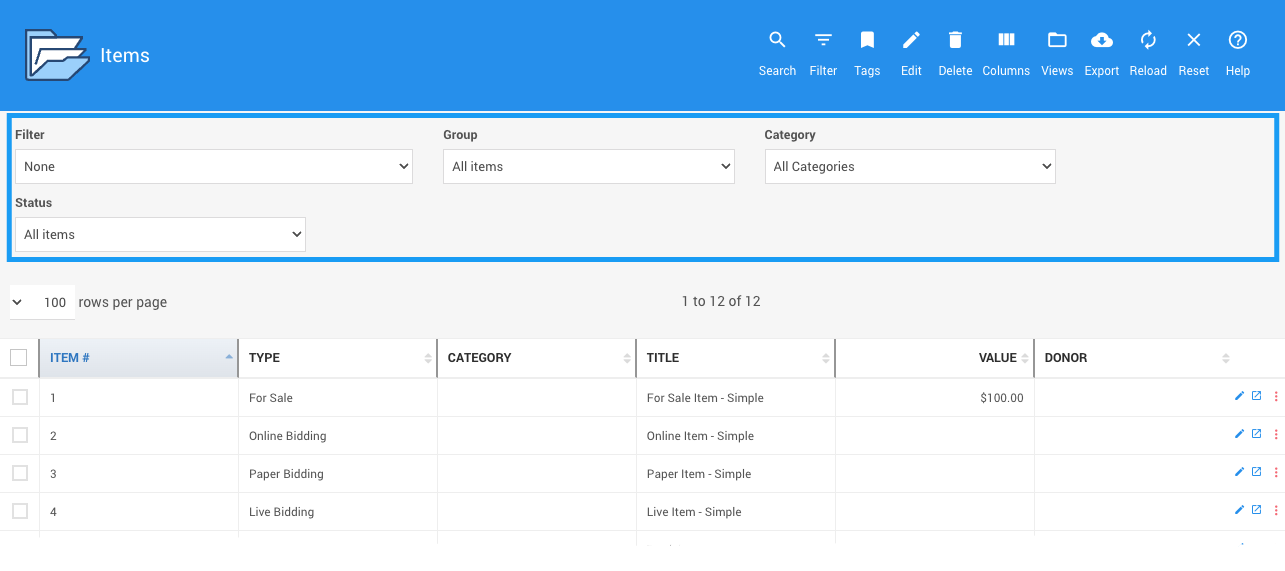Expand the Filter dropdown set to None
Image resolution: width=1285 pixels, height=571 pixels.
214,167
